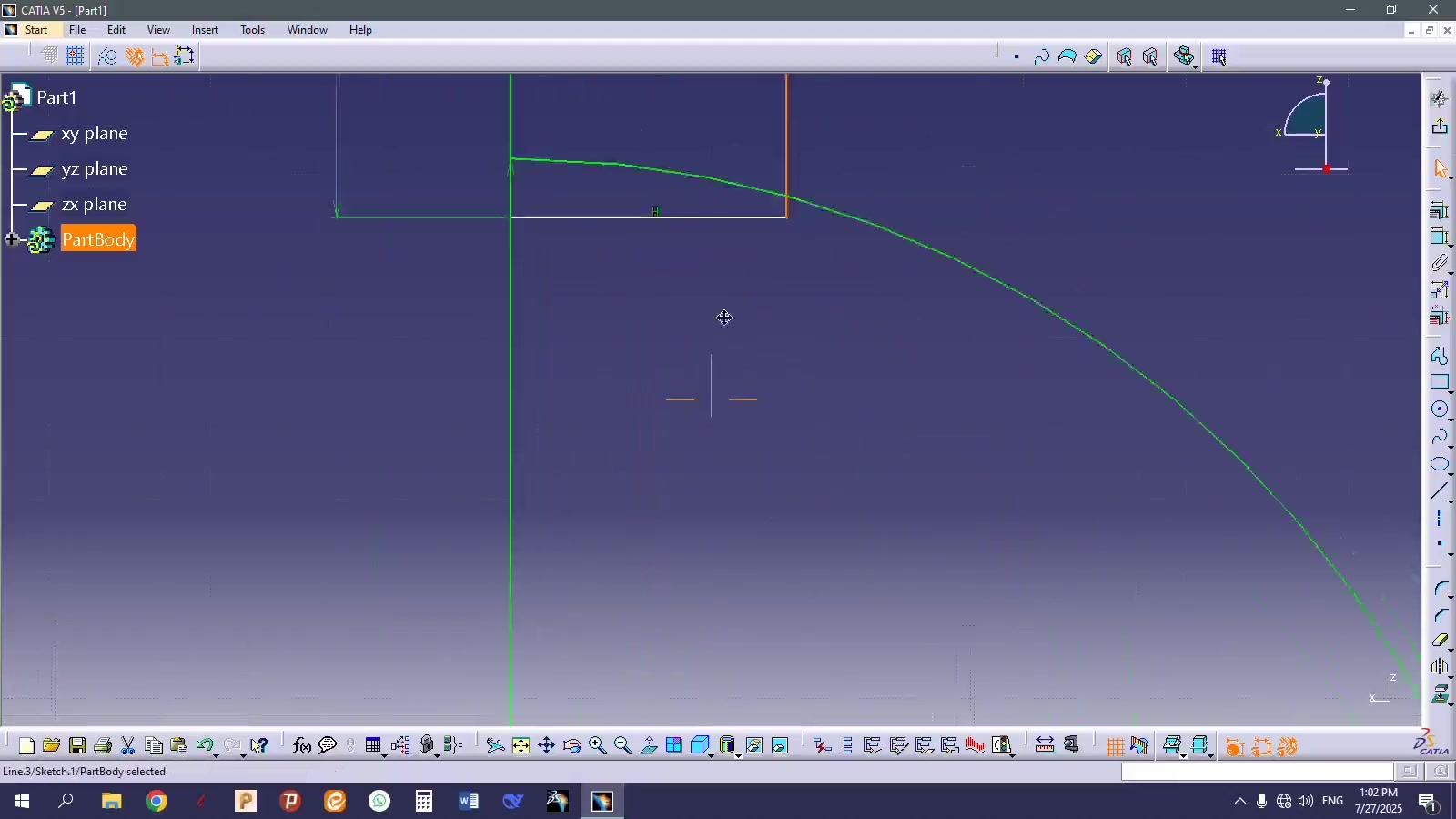Click the Select arrow tool
This screenshot has height=819, width=1456.
tap(1440, 169)
